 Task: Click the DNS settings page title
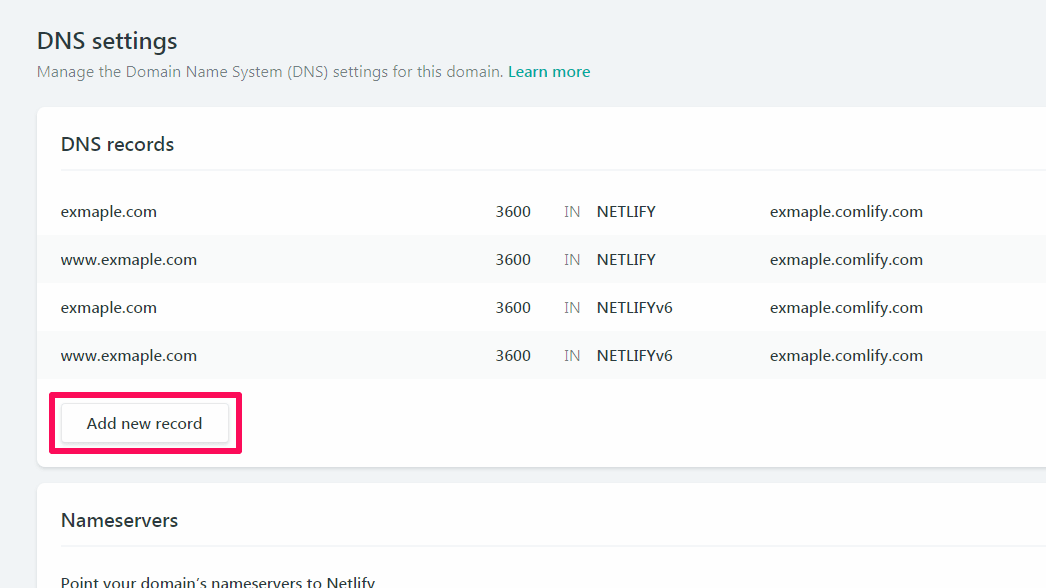(106, 41)
